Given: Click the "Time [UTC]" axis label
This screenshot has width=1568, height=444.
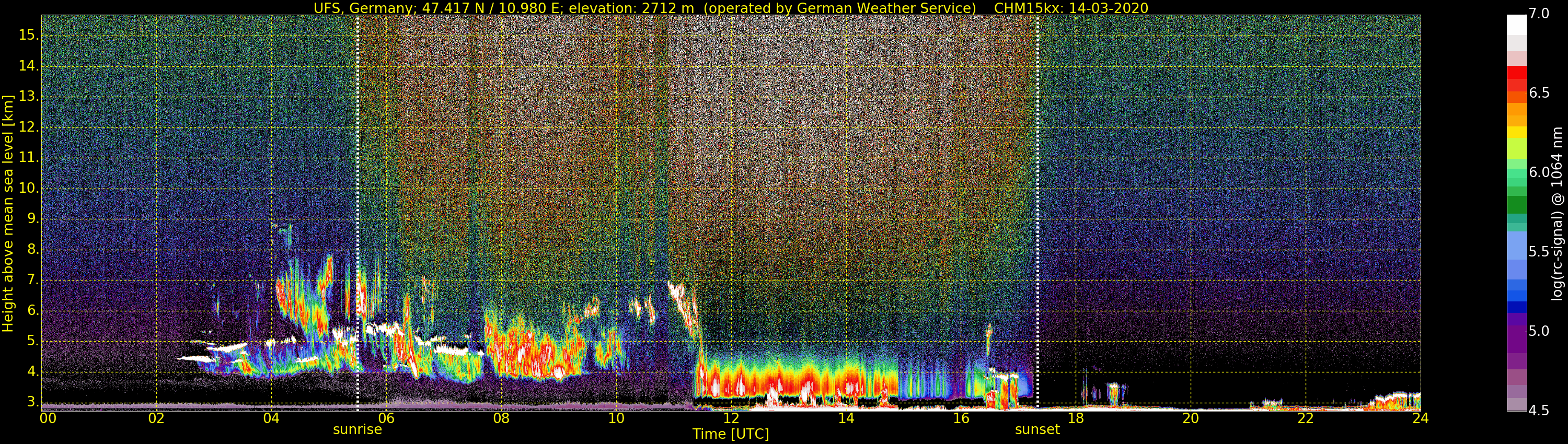Looking at the screenshot, I should coord(731,434).
